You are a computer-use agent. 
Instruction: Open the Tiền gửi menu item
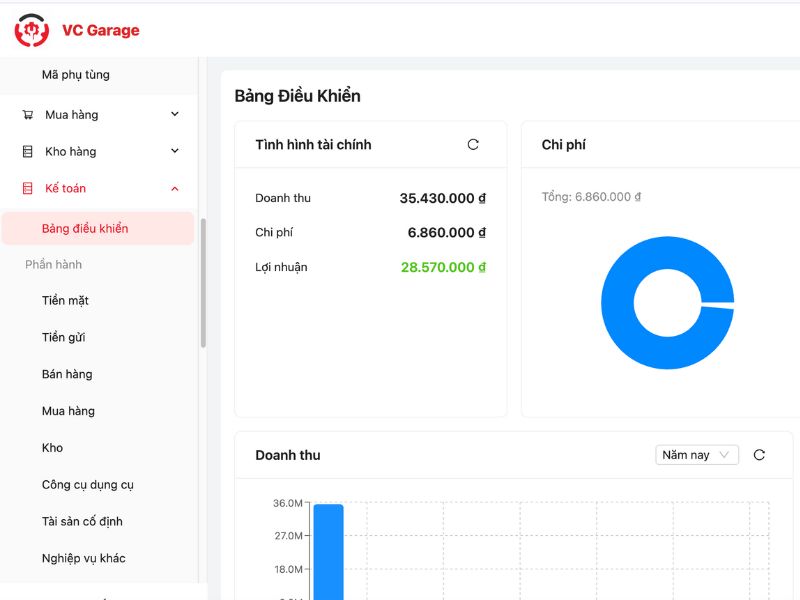63,338
